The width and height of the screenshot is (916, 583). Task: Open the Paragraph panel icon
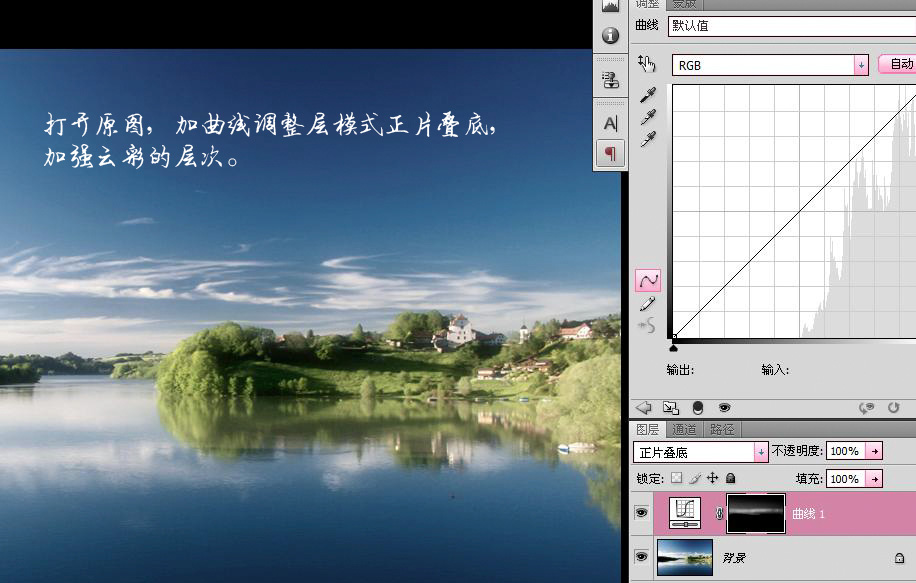click(610, 154)
